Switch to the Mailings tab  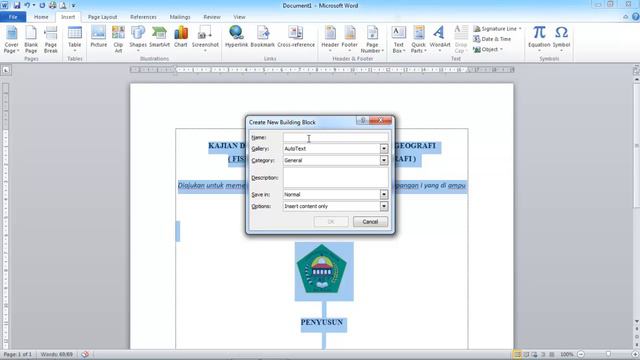(x=180, y=17)
